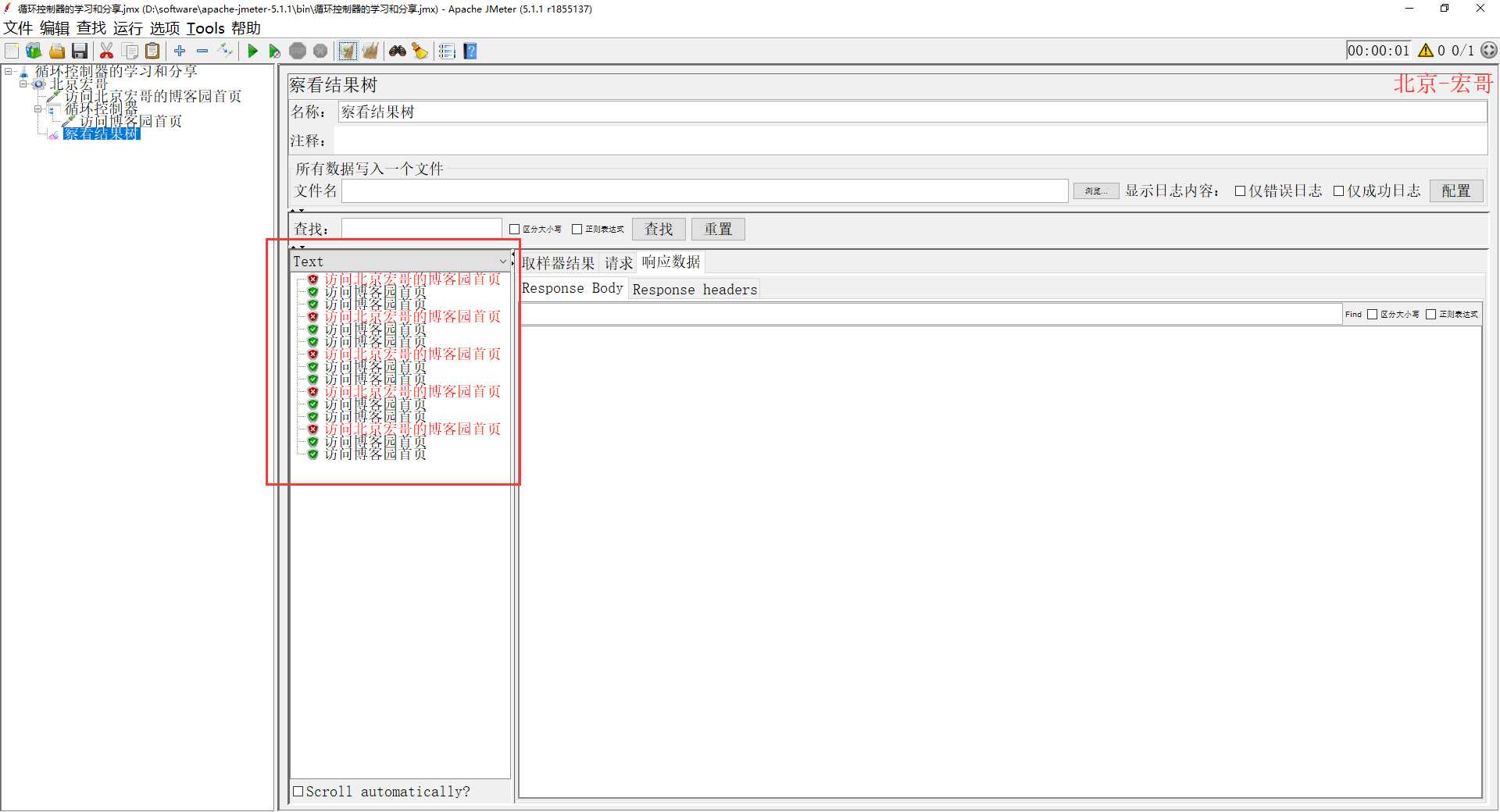1500x812 pixels.
Task: Click the 查找 search text field
Action: [421, 230]
